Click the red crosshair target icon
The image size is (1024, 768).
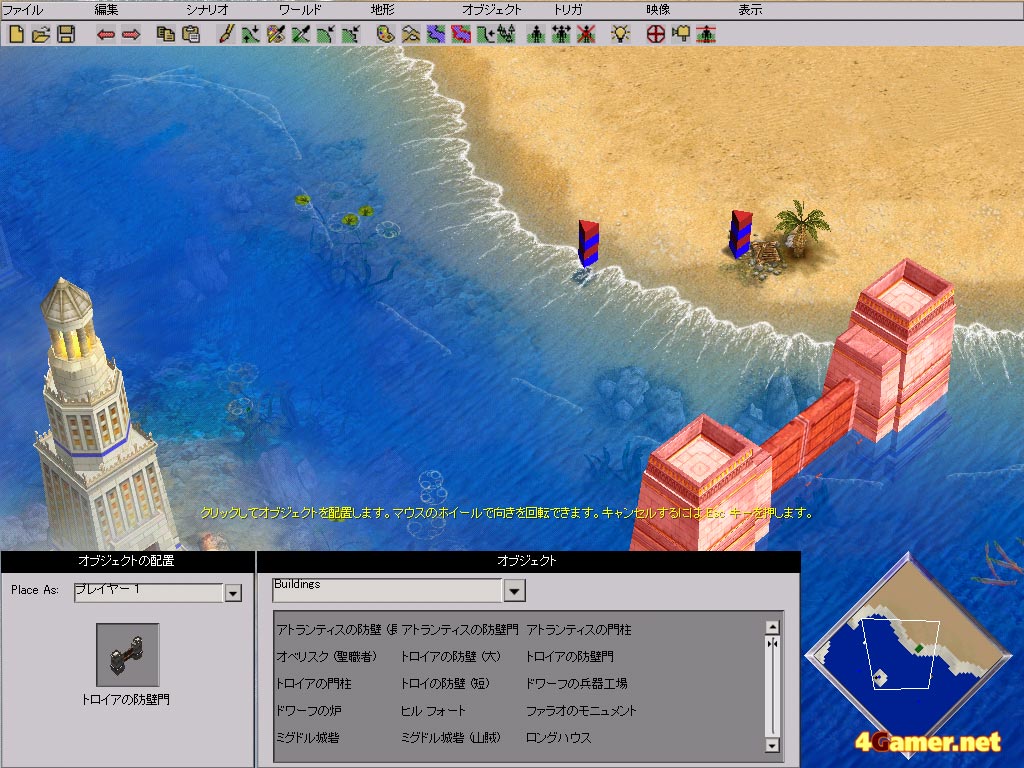(656, 34)
